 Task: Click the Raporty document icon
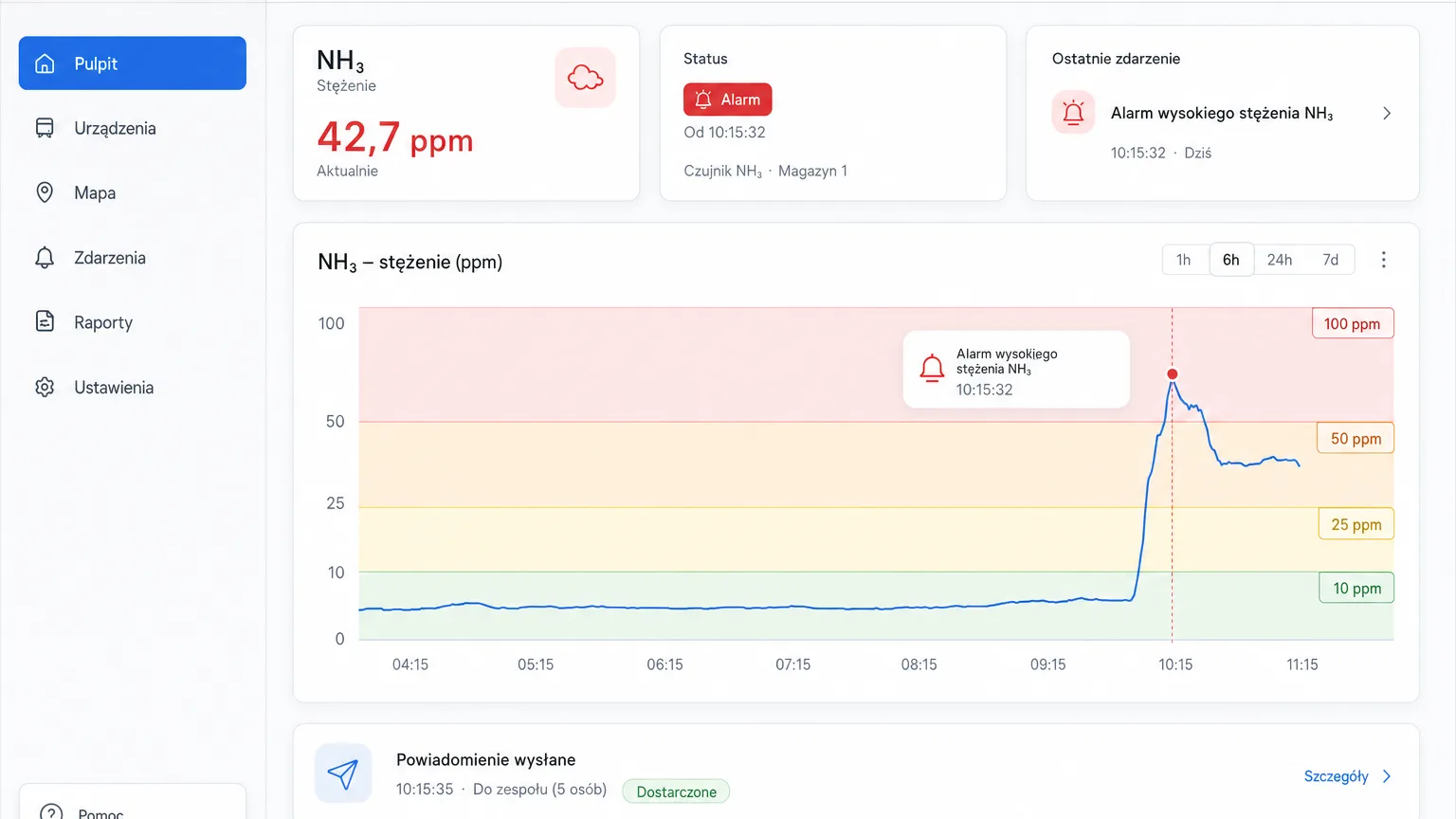pos(45,322)
